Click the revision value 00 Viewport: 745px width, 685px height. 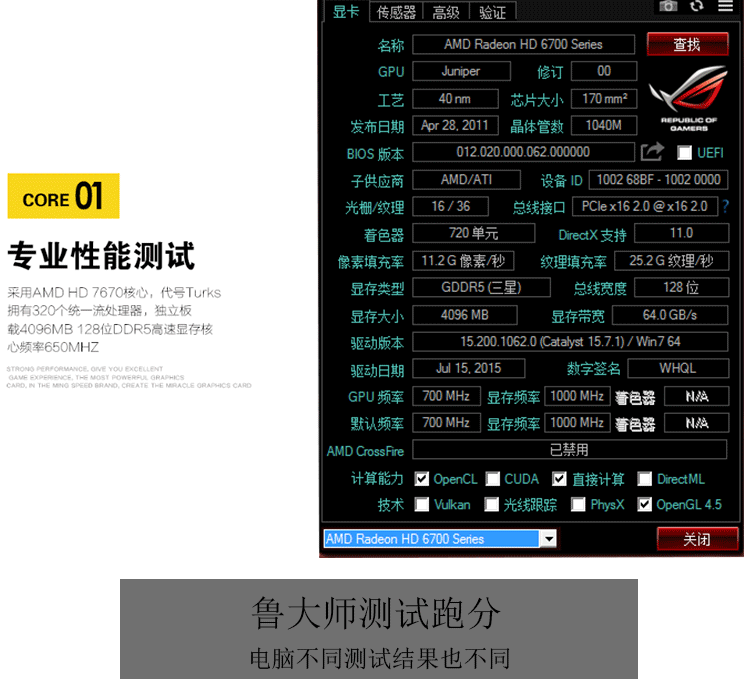coord(604,71)
